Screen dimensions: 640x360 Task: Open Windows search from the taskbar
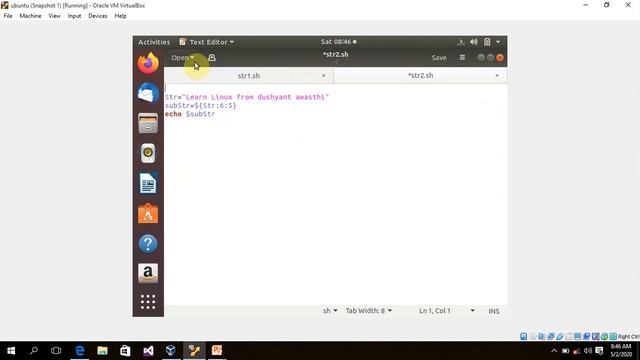pos(34,351)
